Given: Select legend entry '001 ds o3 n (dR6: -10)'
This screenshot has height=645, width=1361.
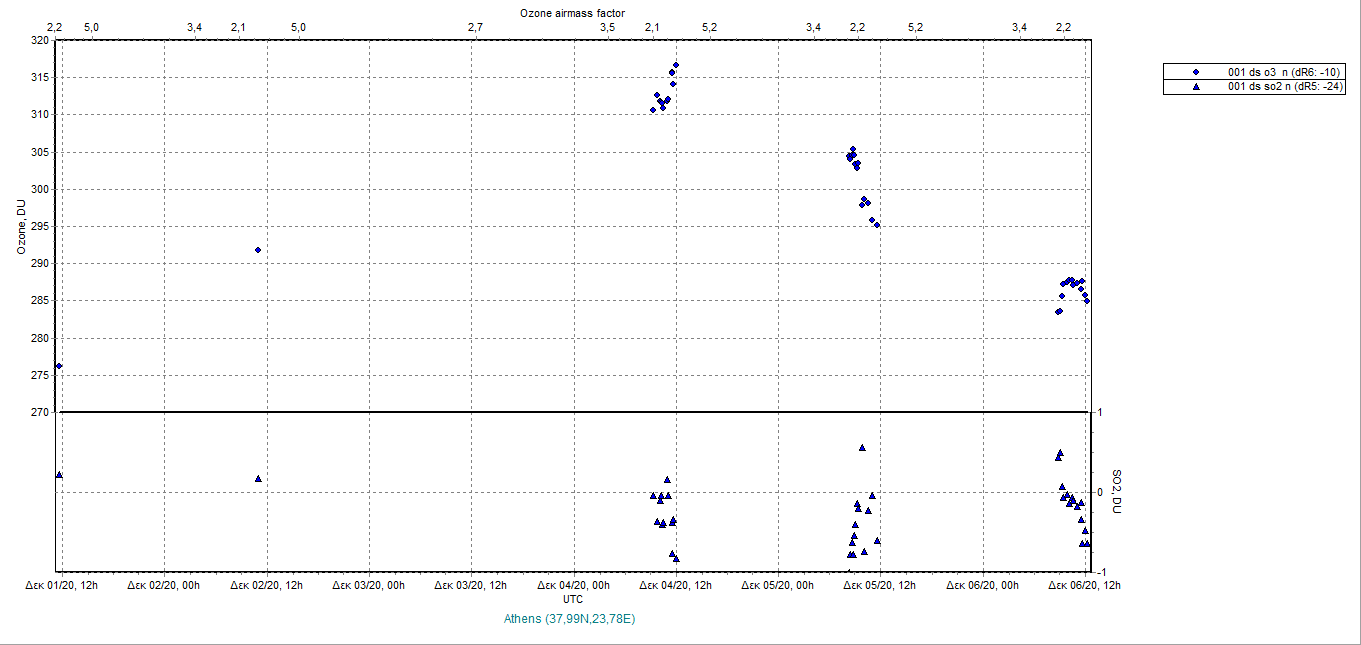Looking at the screenshot, I should [1283, 72].
